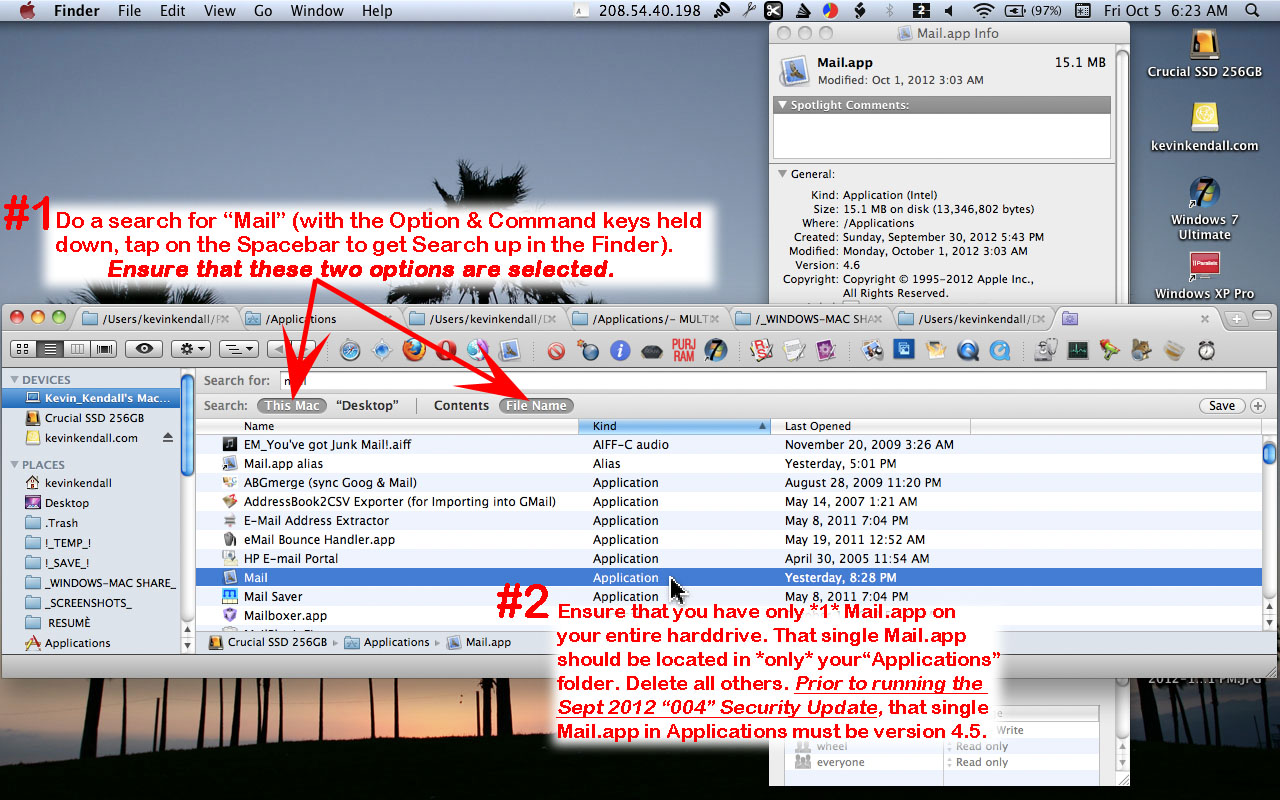Open the Windows 7 toolbar shortcut
Screen dimensions: 1280x800
715,350
